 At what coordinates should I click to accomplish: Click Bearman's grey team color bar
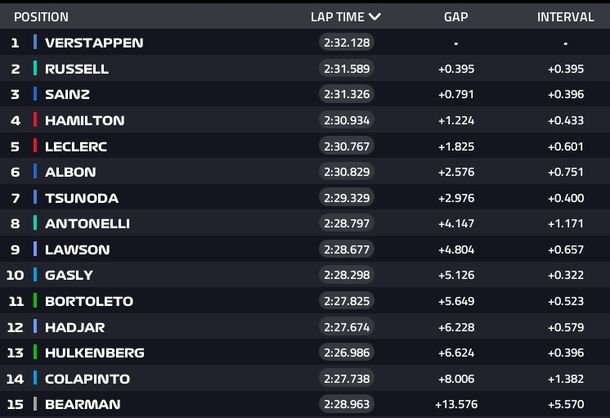(35, 404)
